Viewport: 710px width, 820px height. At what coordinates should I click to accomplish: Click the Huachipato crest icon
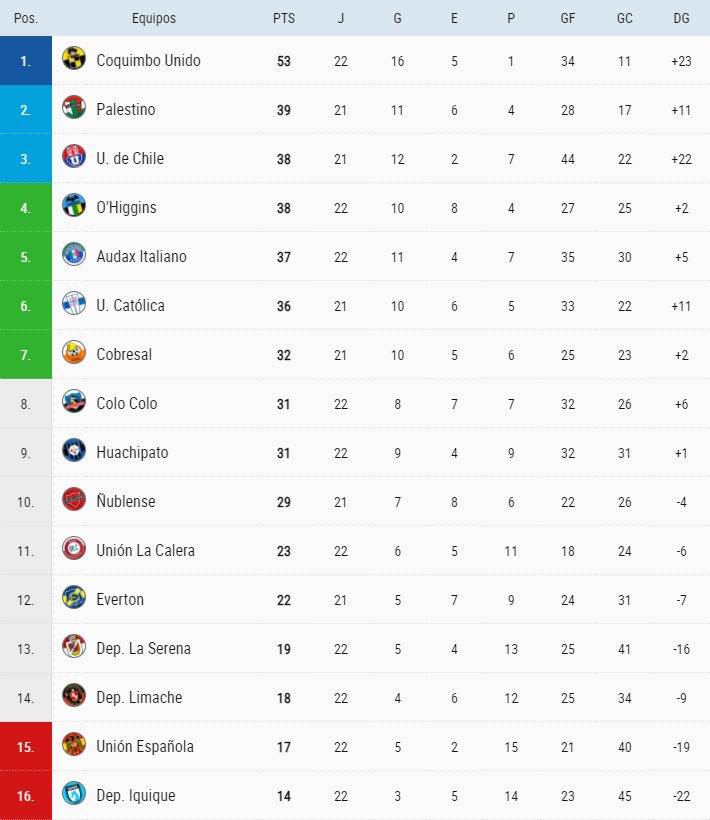point(74,451)
